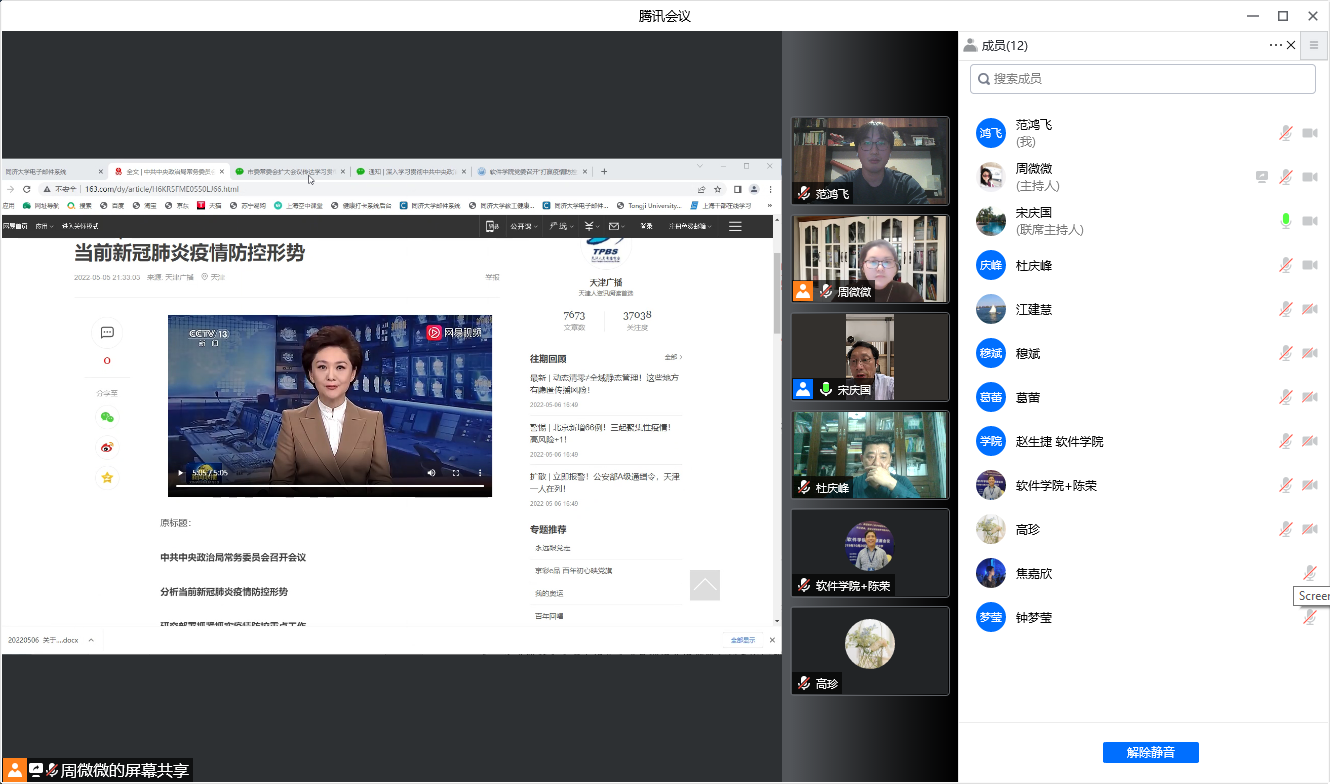
Task: Mute 宋庆国's active green microphone
Action: click(x=1286, y=221)
